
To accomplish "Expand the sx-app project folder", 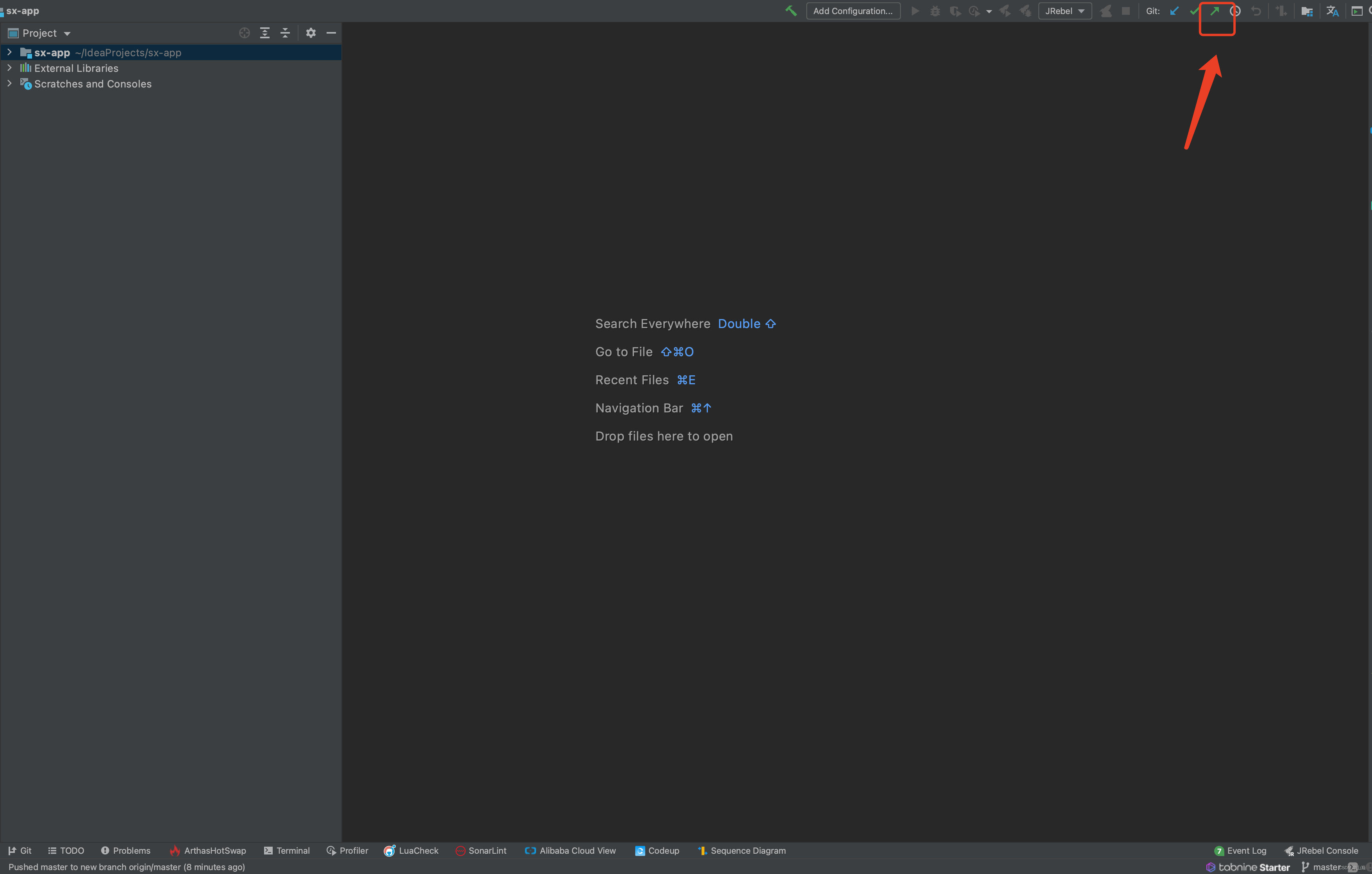I will [9, 52].
